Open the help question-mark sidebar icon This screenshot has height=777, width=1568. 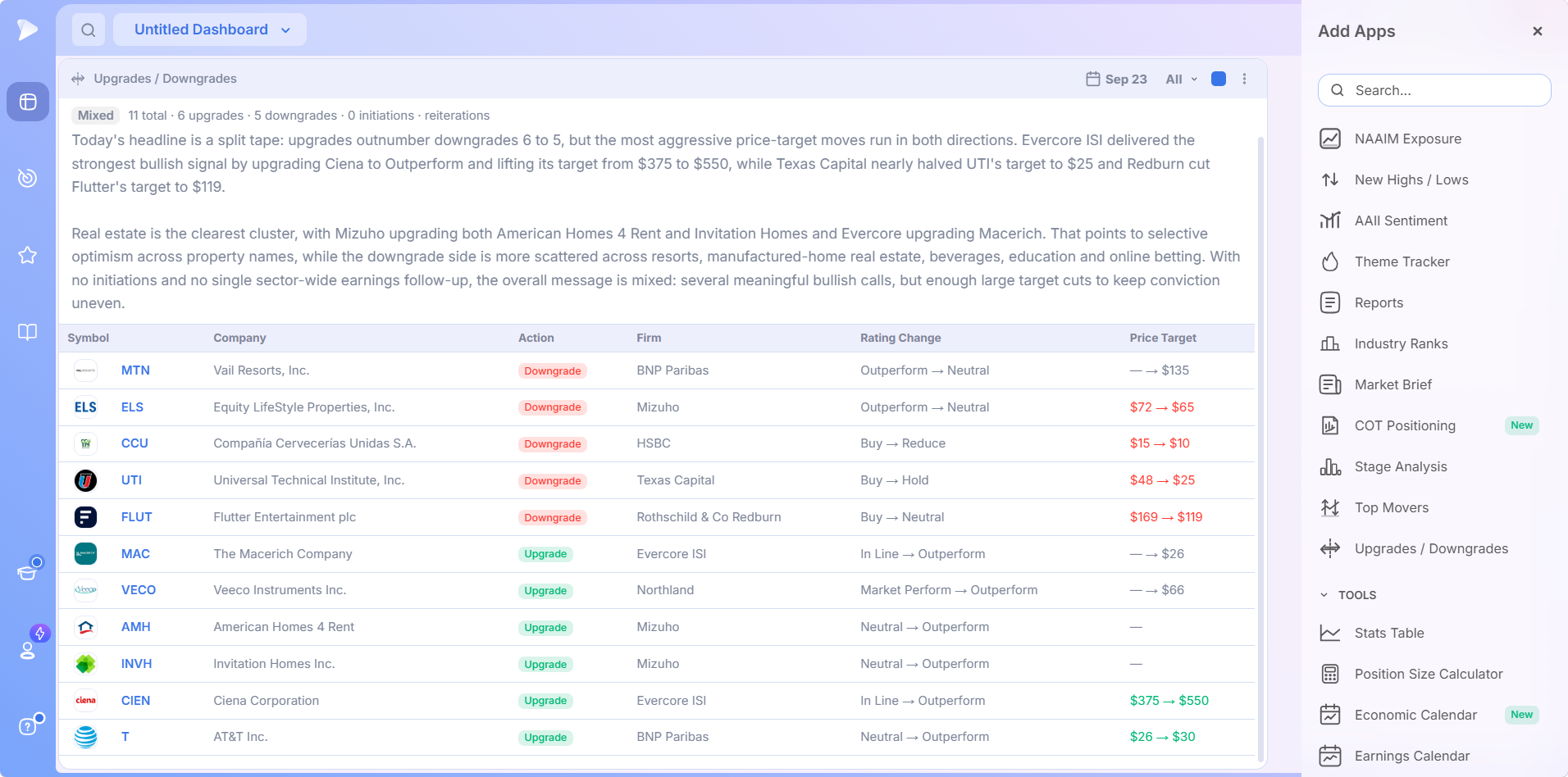pos(28,725)
